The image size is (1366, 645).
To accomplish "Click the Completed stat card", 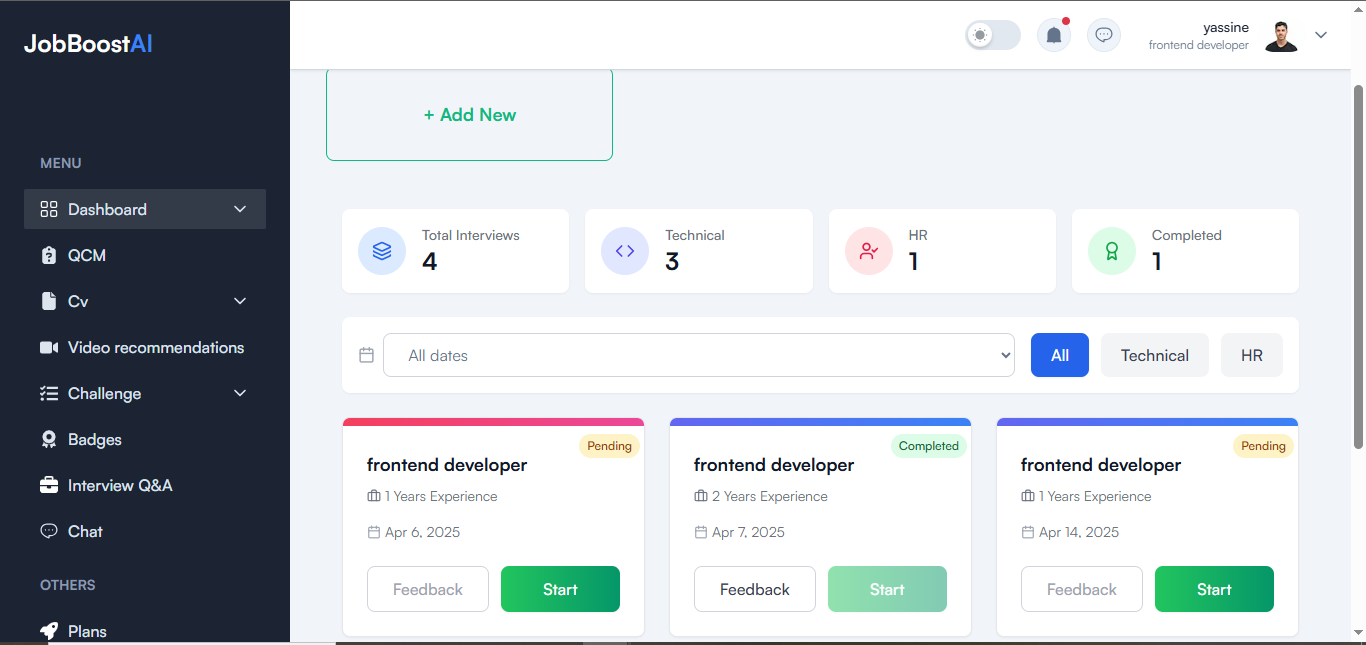I will tap(1185, 251).
